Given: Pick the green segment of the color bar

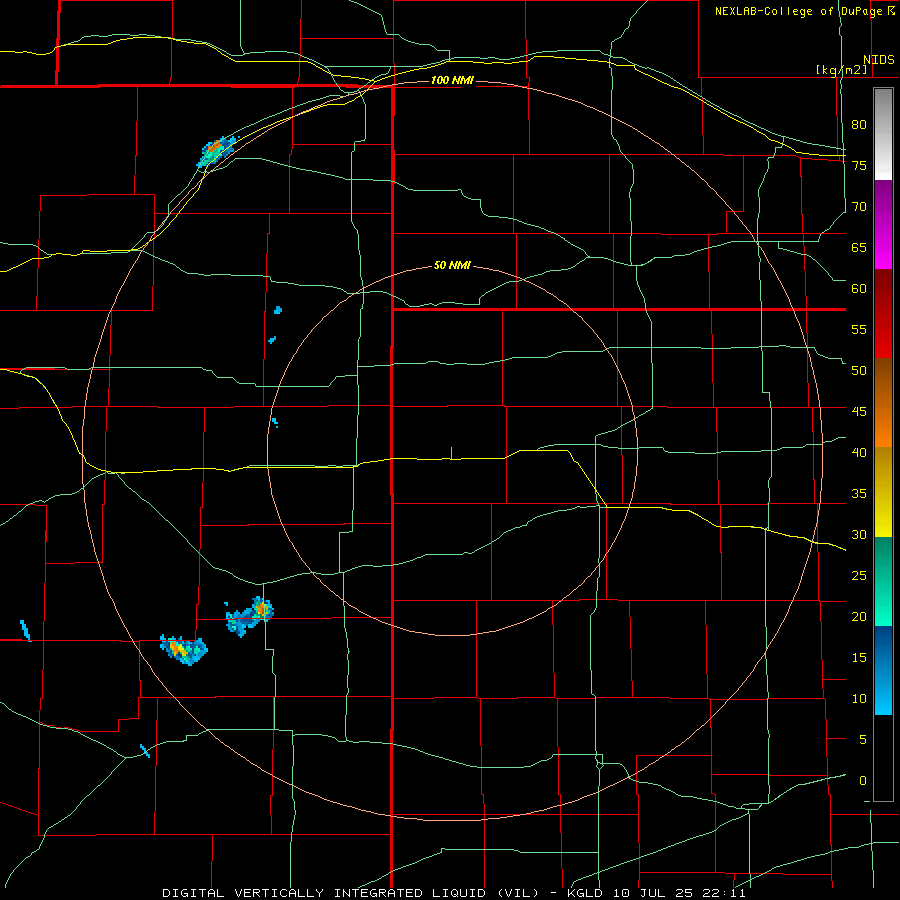Looking at the screenshot, I should (883, 581).
